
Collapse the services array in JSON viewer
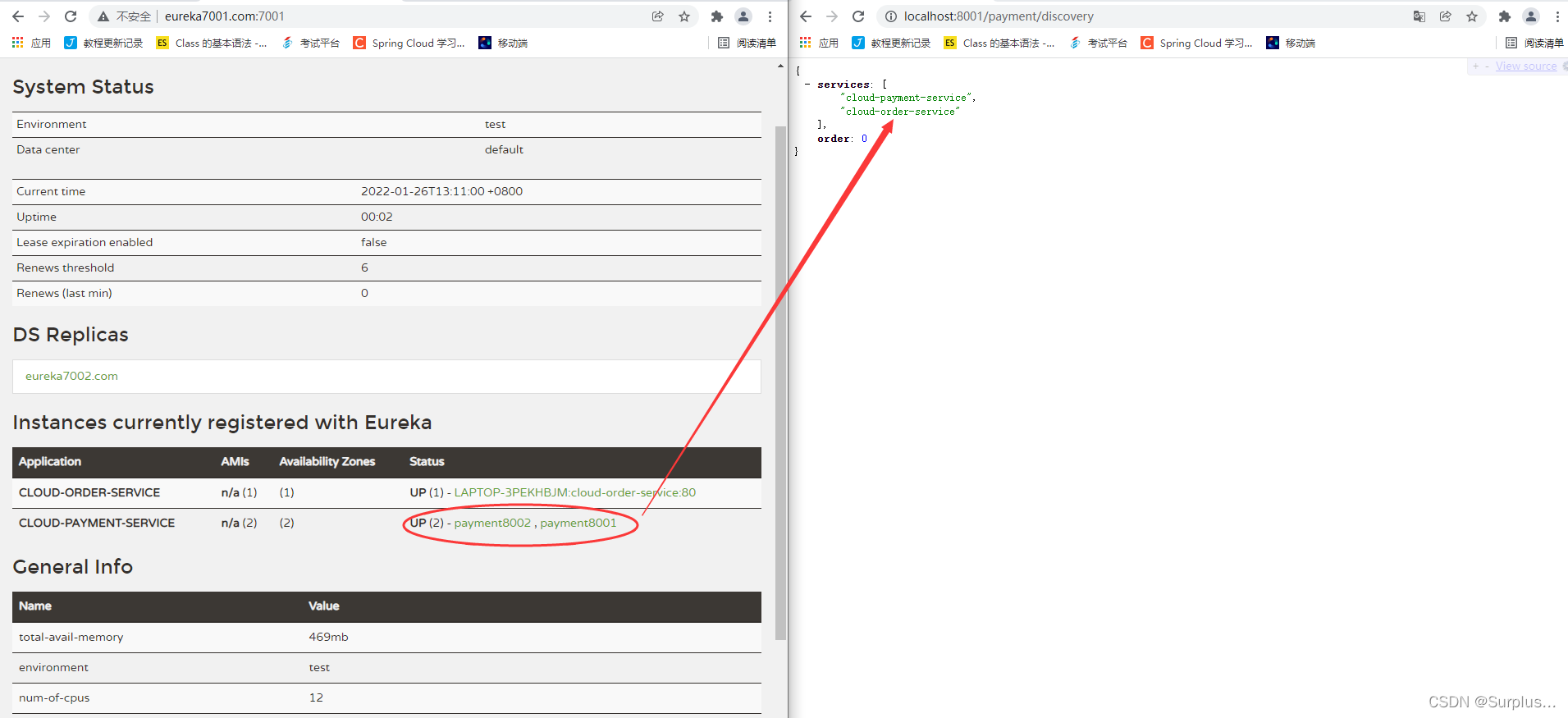[x=808, y=85]
